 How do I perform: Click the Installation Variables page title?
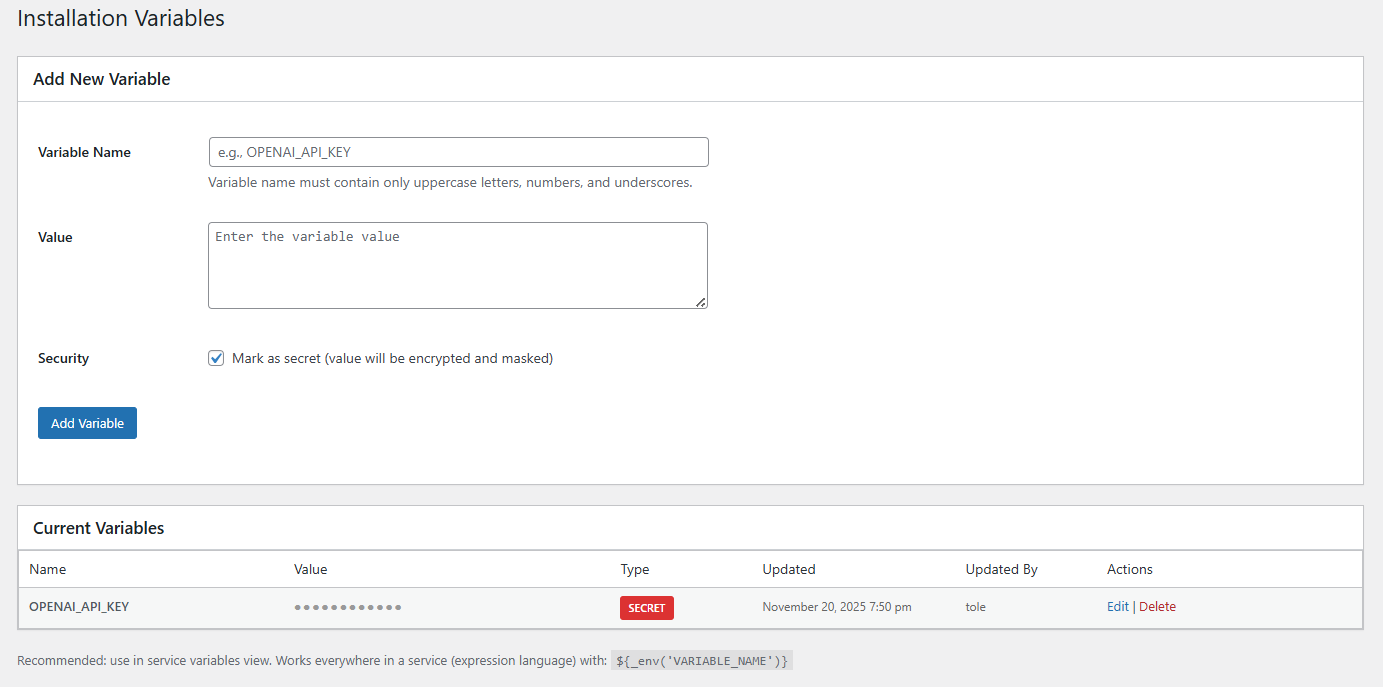point(121,18)
